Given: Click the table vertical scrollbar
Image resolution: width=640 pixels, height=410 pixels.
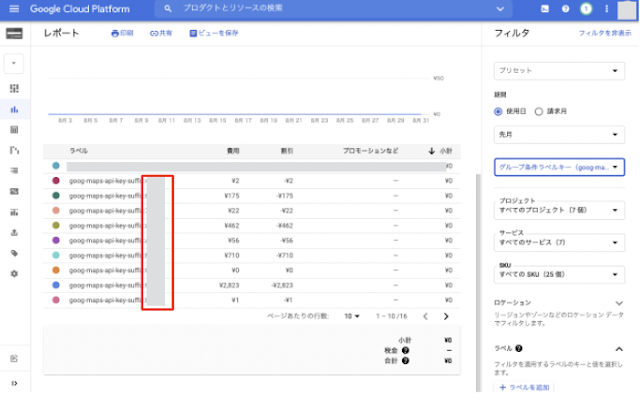Looking at the screenshot, I should 478,281.
